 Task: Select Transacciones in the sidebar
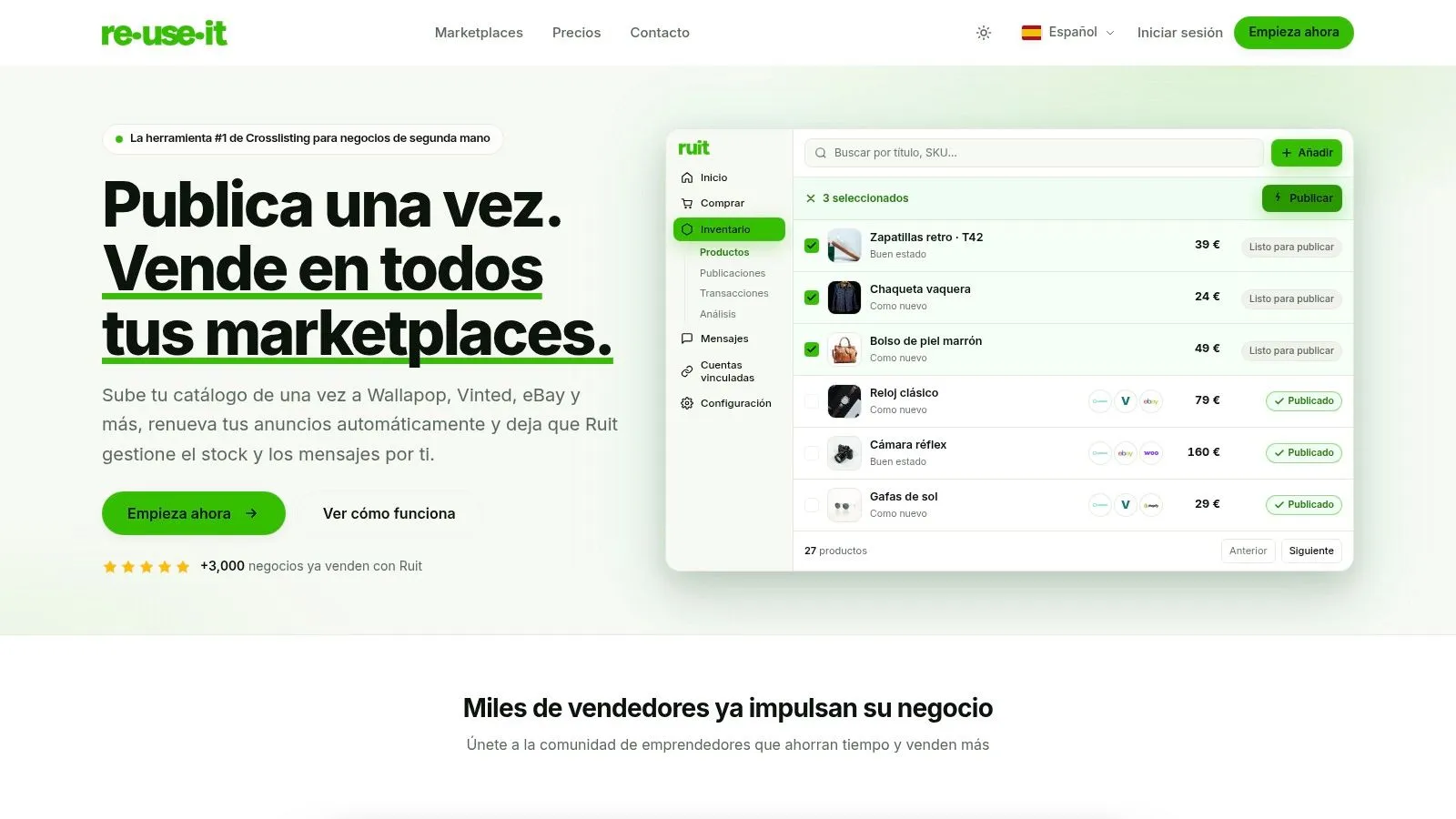734,293
